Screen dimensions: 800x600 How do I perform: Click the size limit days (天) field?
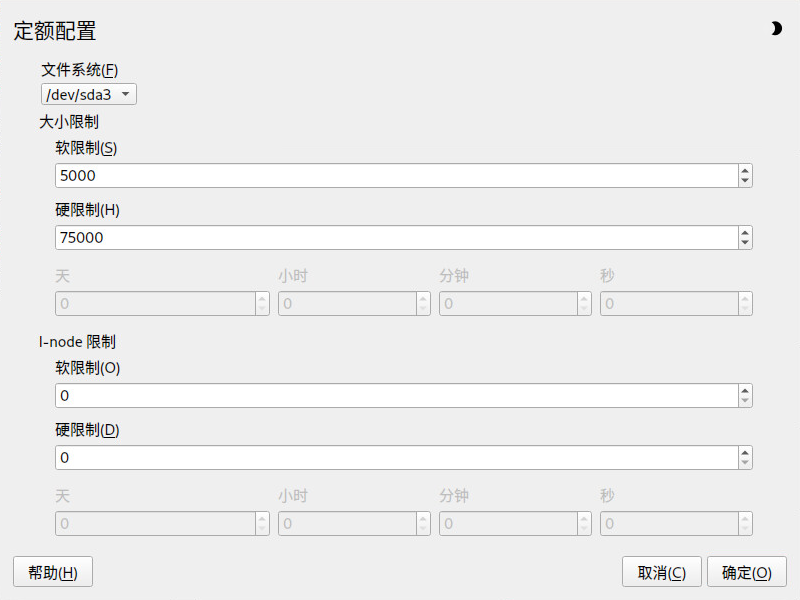click(x=154, y=304)
